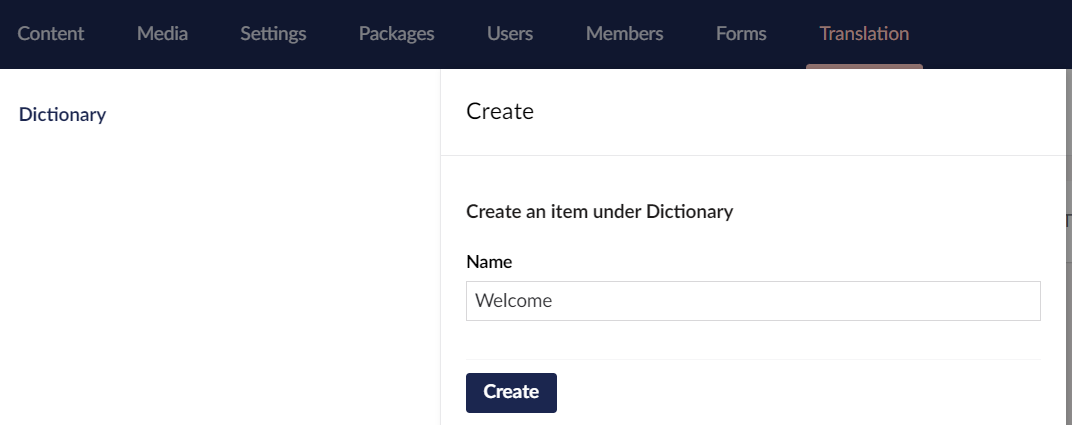Select the Members section
The width and height of the screenshot is (1072, 425).
coord(624,33)
